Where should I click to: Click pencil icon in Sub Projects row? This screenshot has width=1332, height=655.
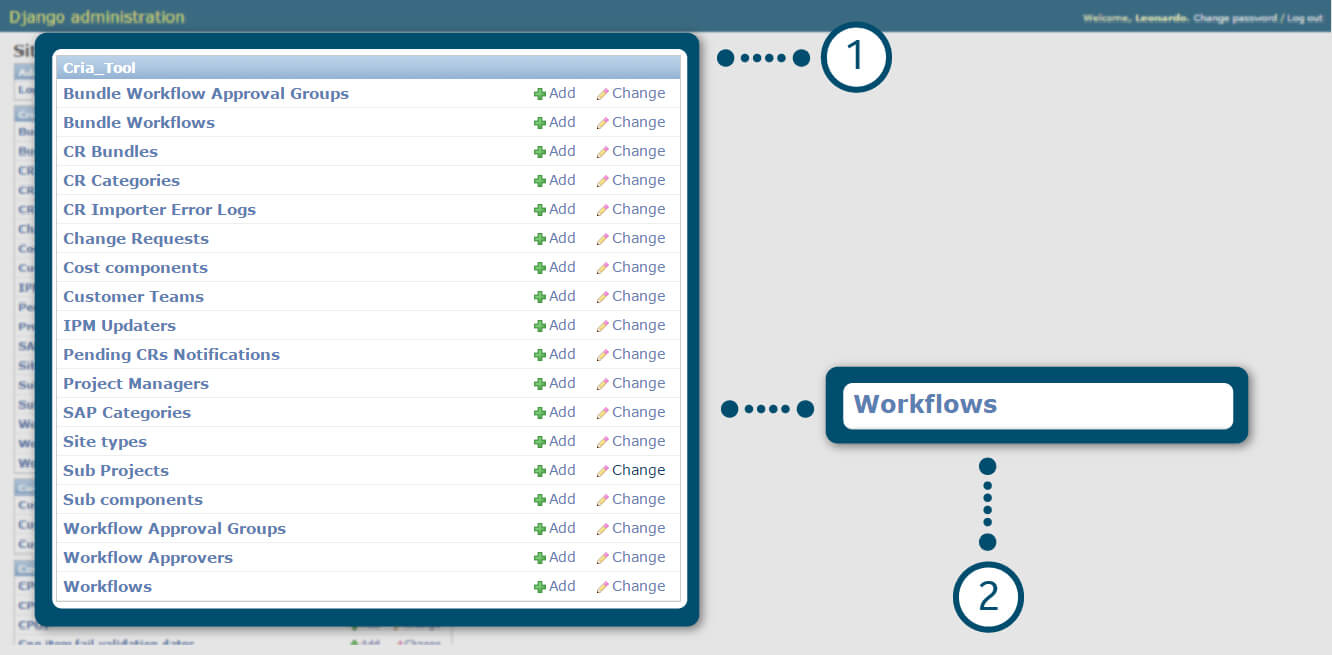point(602,471)
